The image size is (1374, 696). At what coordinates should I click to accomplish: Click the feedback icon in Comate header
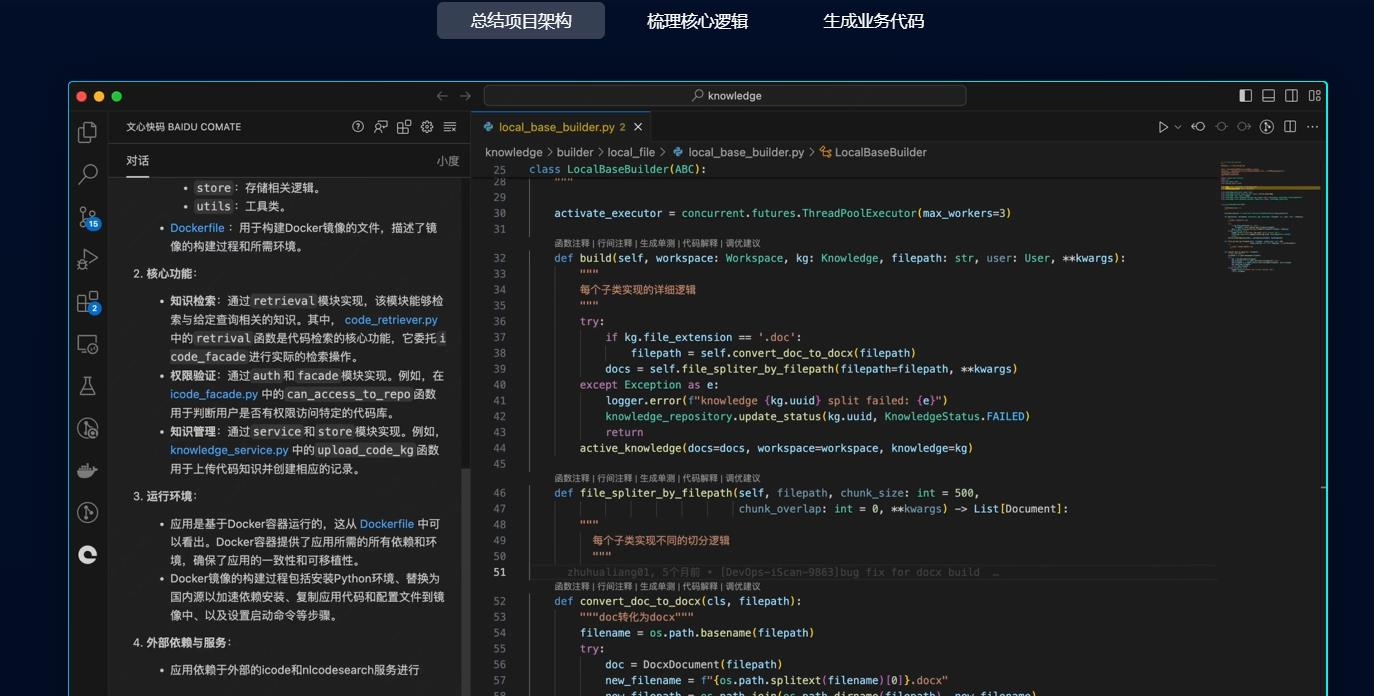coord(381,127)
